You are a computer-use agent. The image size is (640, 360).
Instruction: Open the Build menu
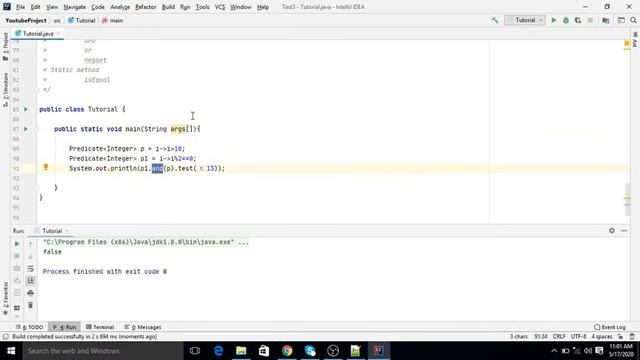pyautogui.click(x=168, y=7)
